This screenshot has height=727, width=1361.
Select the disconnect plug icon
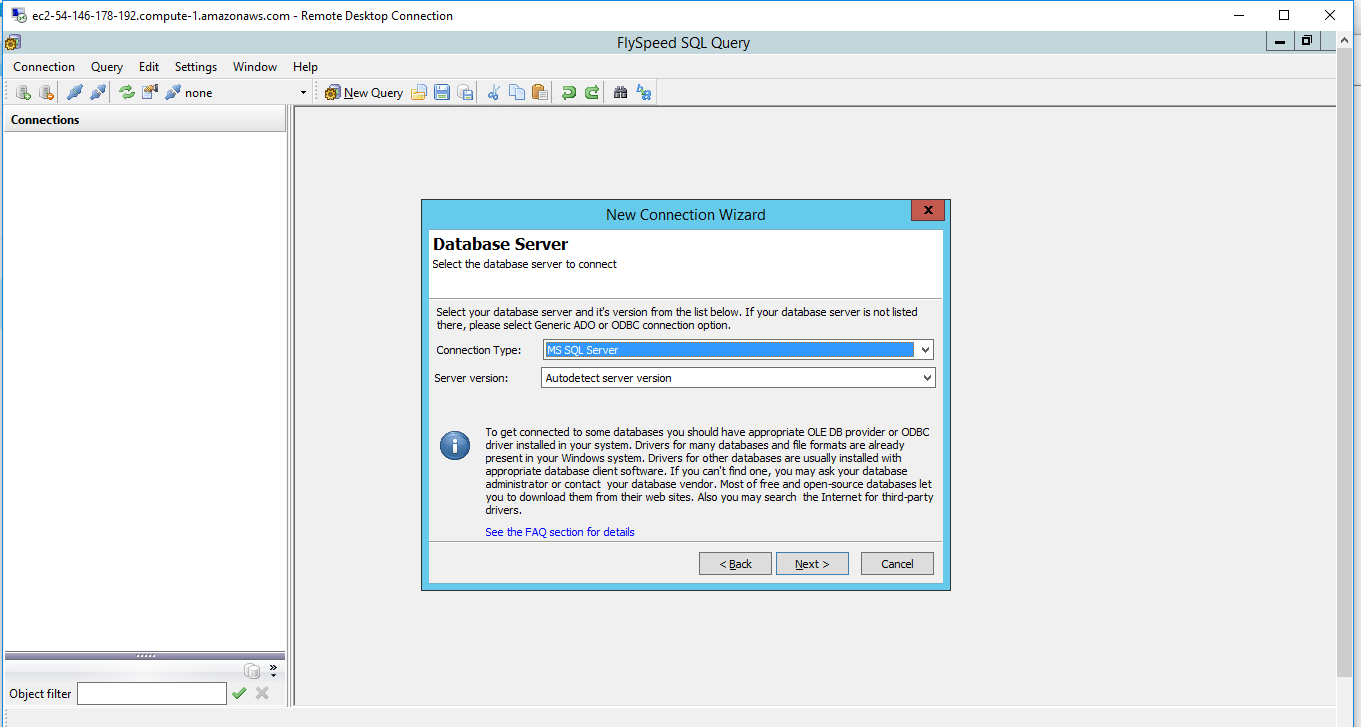[x=97, y=92]
